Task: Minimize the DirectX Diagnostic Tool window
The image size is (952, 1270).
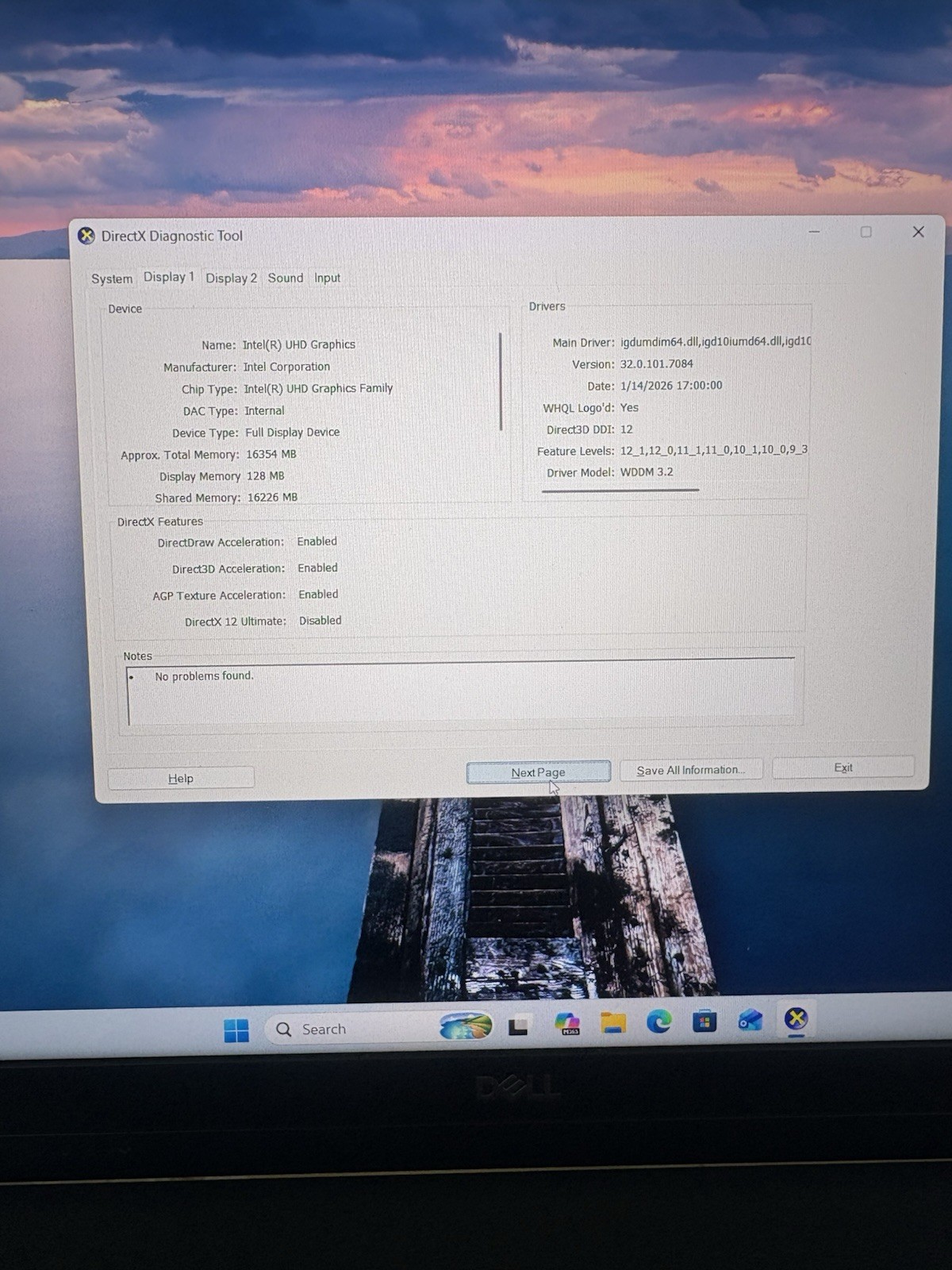Action: [x=814, y=232]
